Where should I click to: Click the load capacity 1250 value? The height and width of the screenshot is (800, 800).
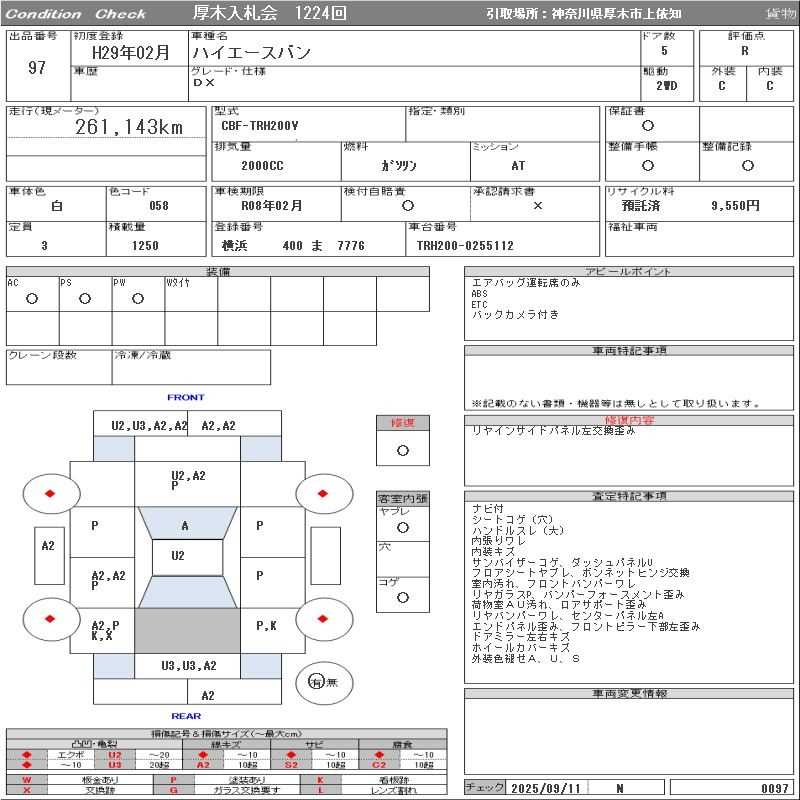(145, 245)
